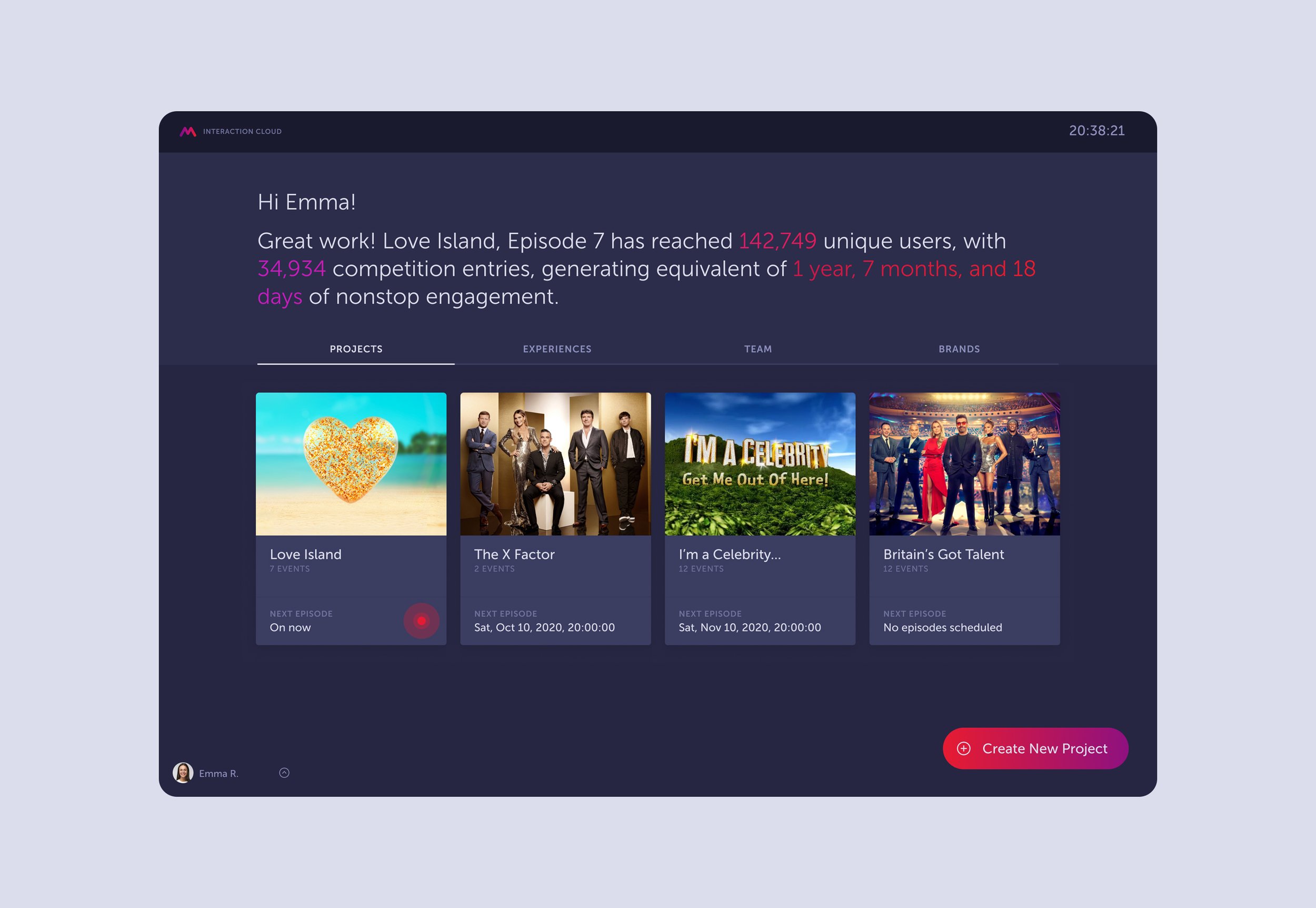Click the plus icon in Create New Project
The width and height of the screenshot is (1316, 908).
click(963, 748)
